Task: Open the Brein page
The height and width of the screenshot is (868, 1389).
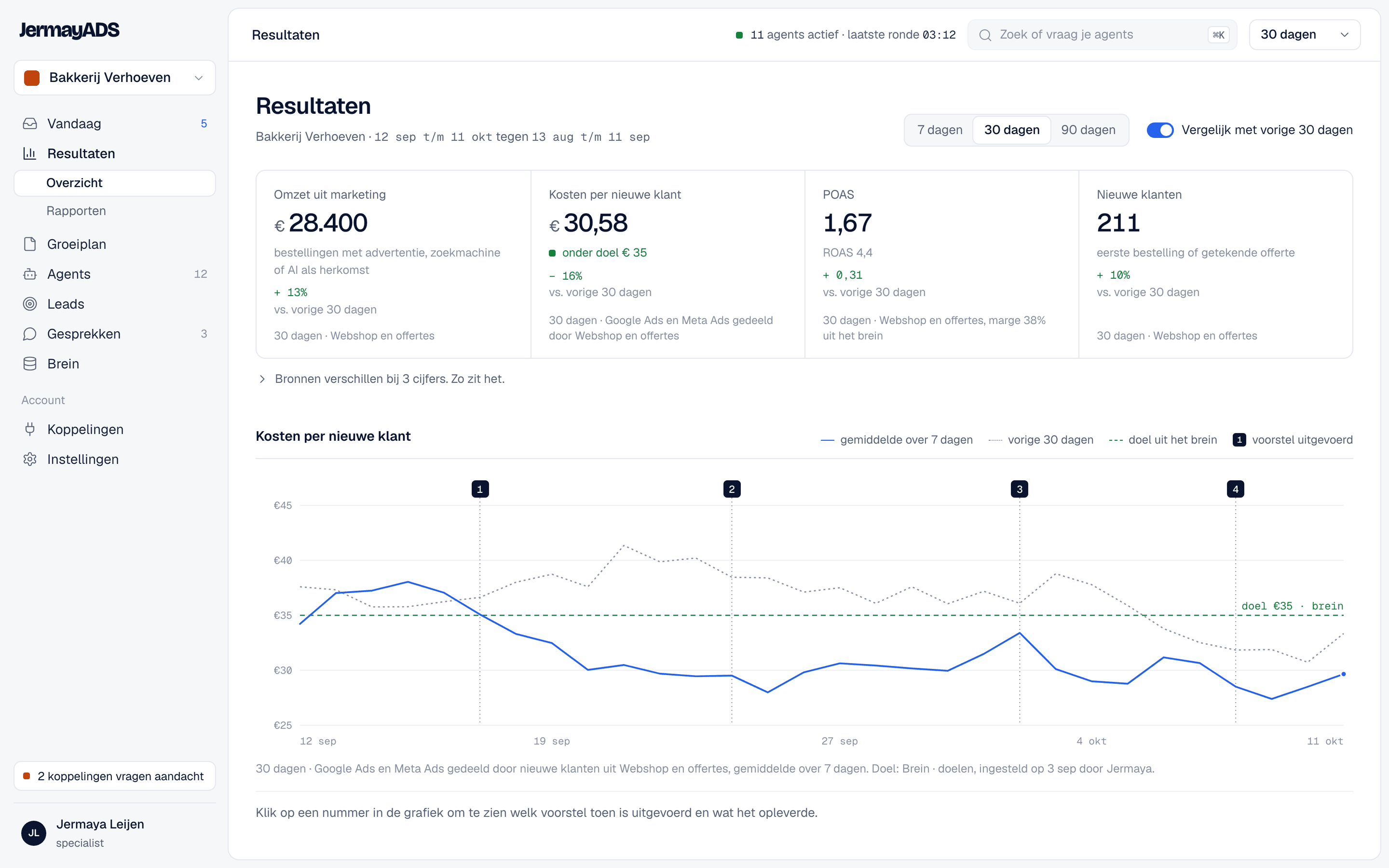Action: pos(115,364)
